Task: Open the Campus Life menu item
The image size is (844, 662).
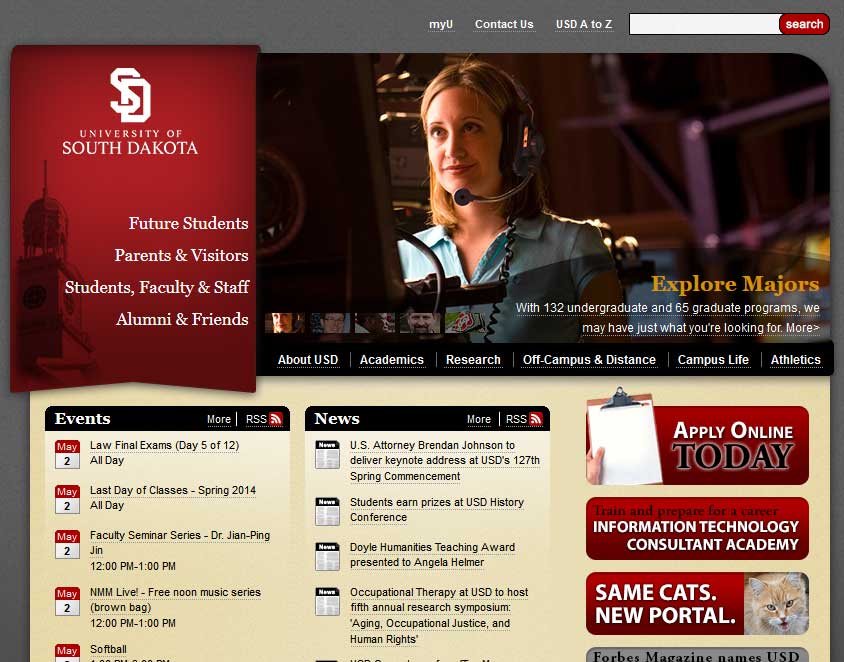Action: pyautogui.click(x=713, y=360)
